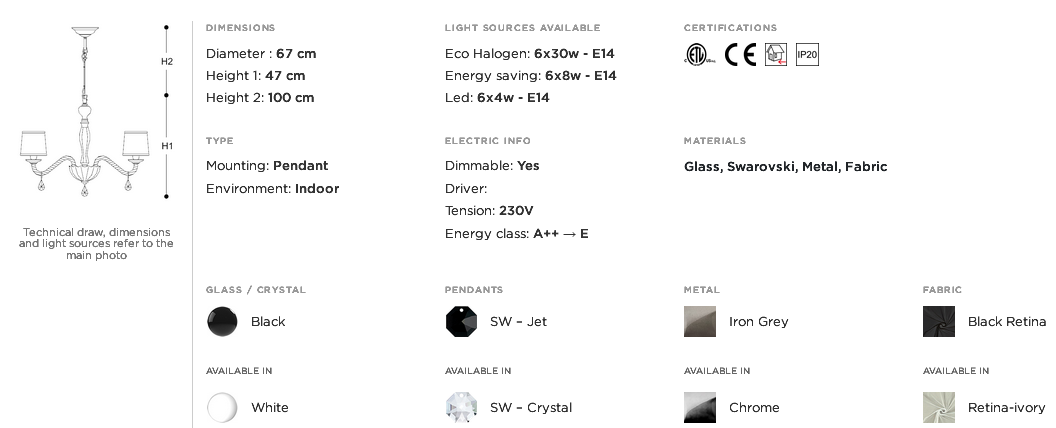Choose the SW – Jet pendant icon
This screenshot has height=428, width=1056.
tap(461, 322)
